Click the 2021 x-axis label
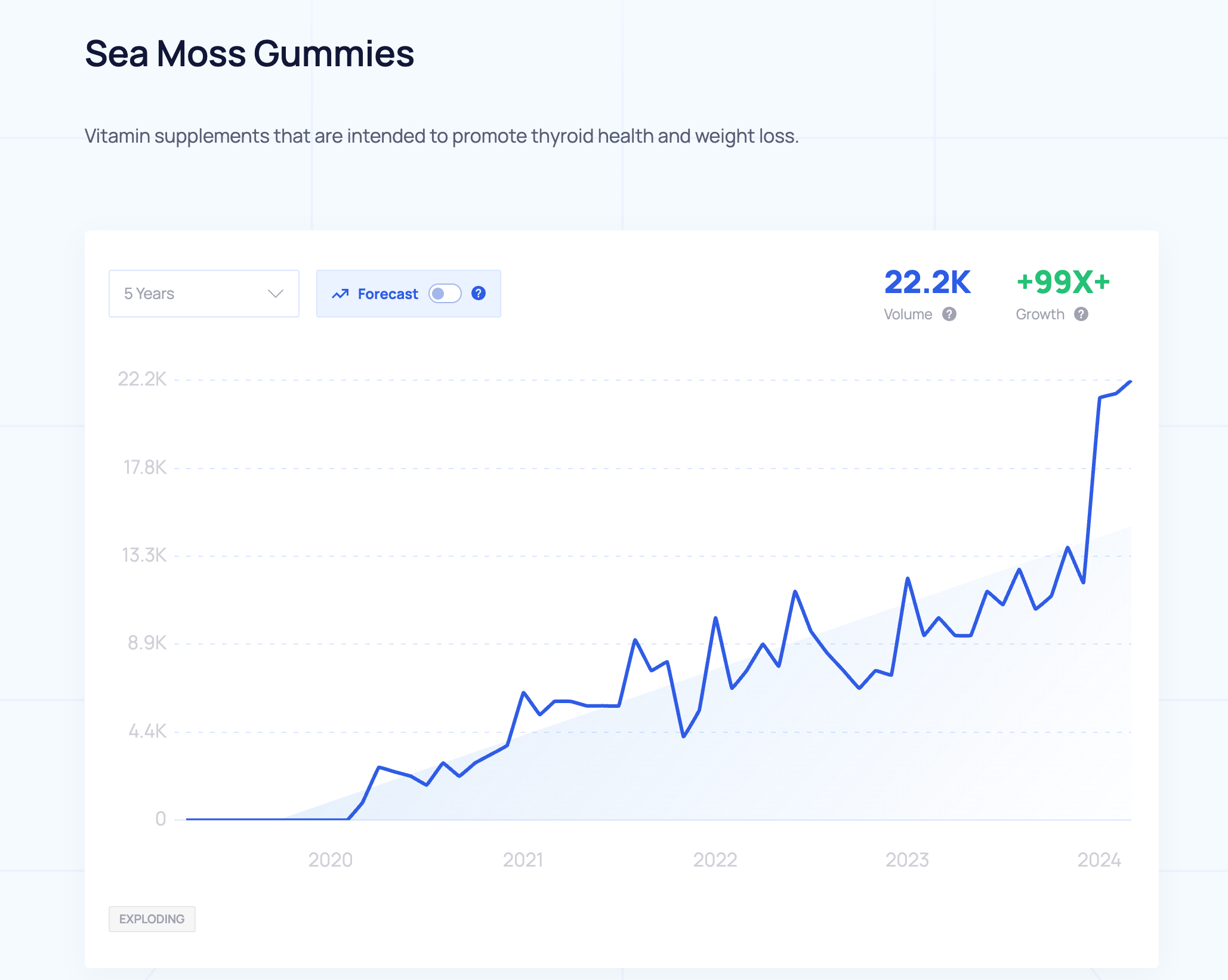Screen dimensions: 1228x980 pyautogui.click(x=523, y=859)
